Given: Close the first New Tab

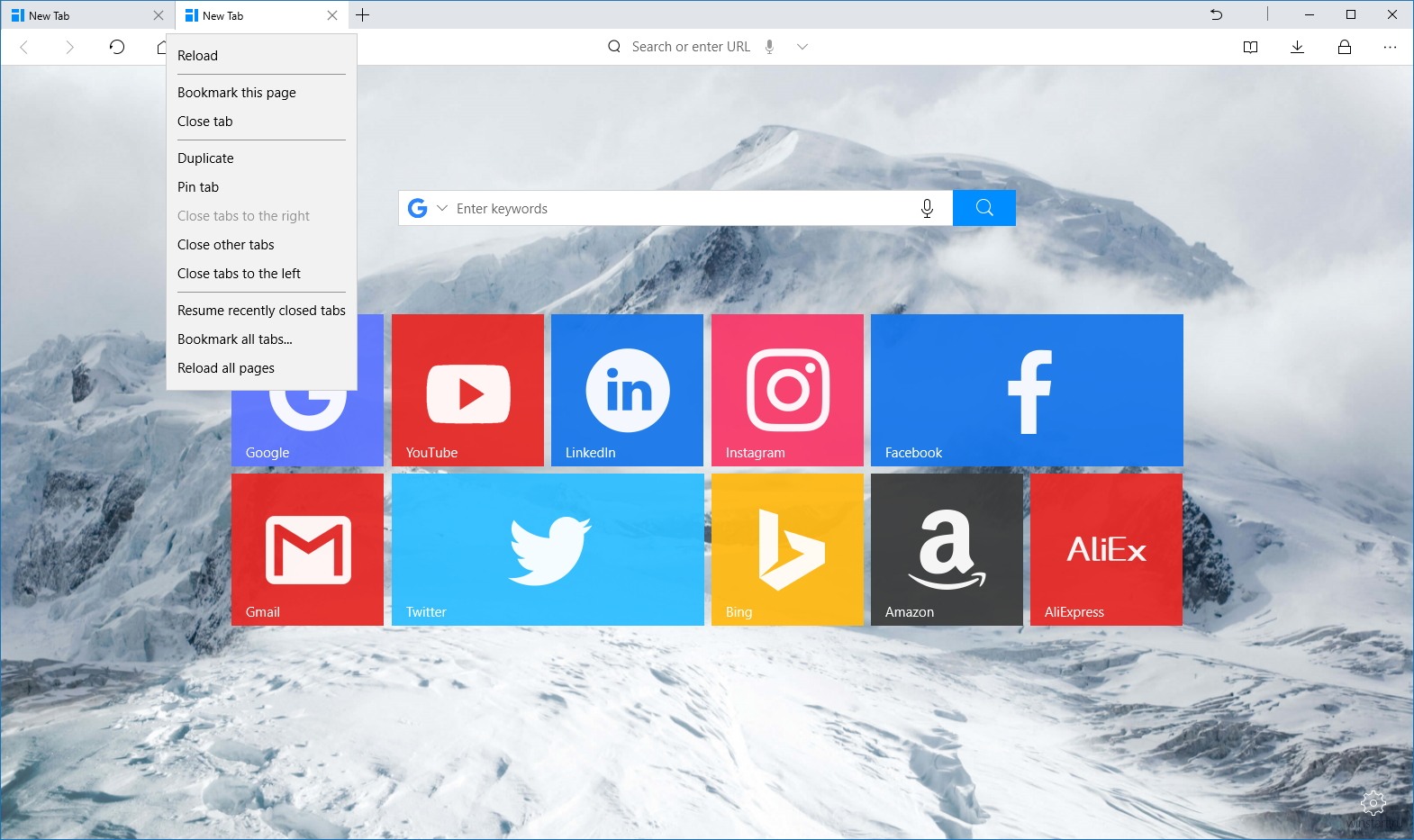Looking at the screenshot, I should point(159,15).
